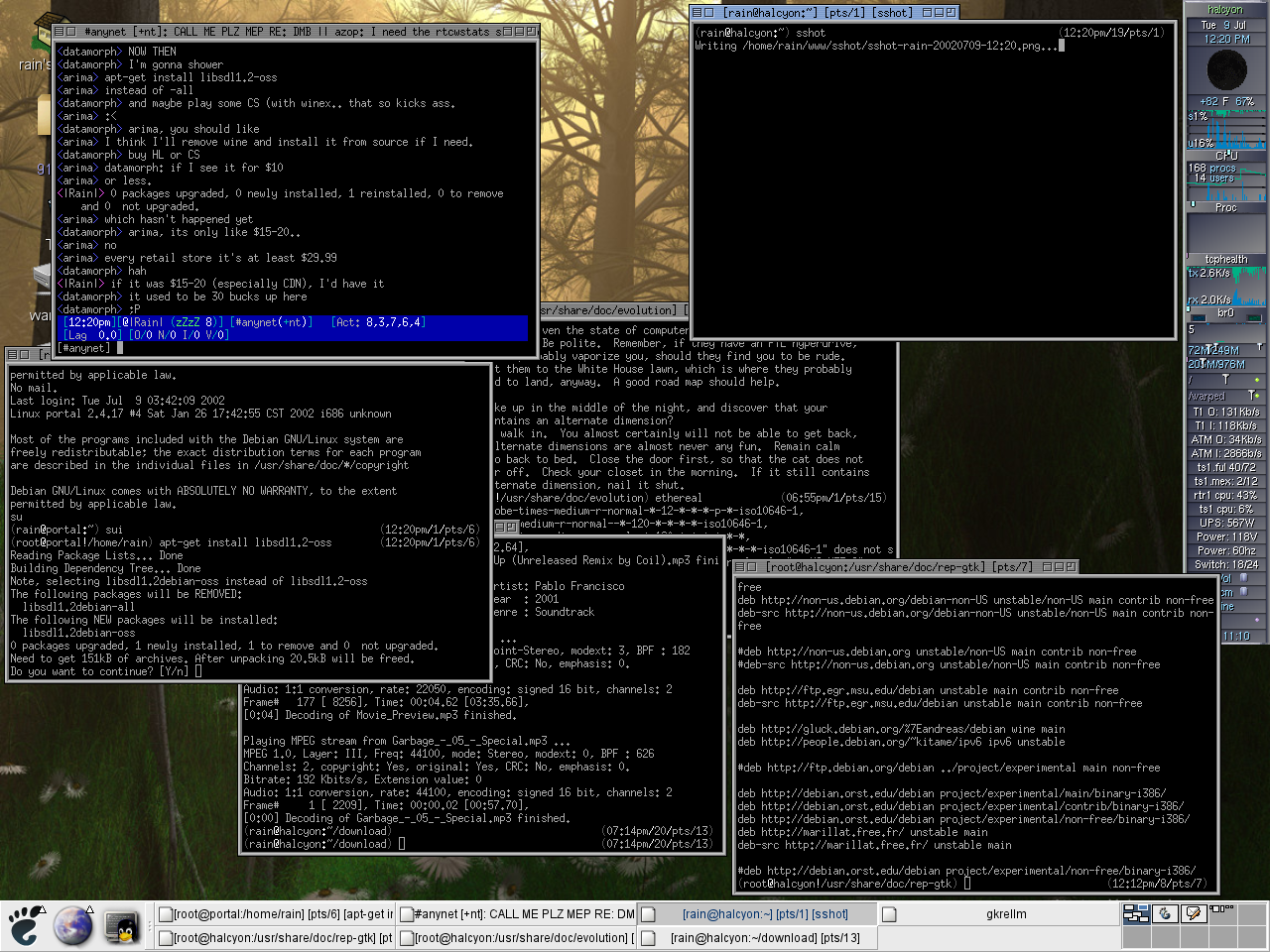Click the 'rtr1 cpu: 43%' reading

[1226, 495]
